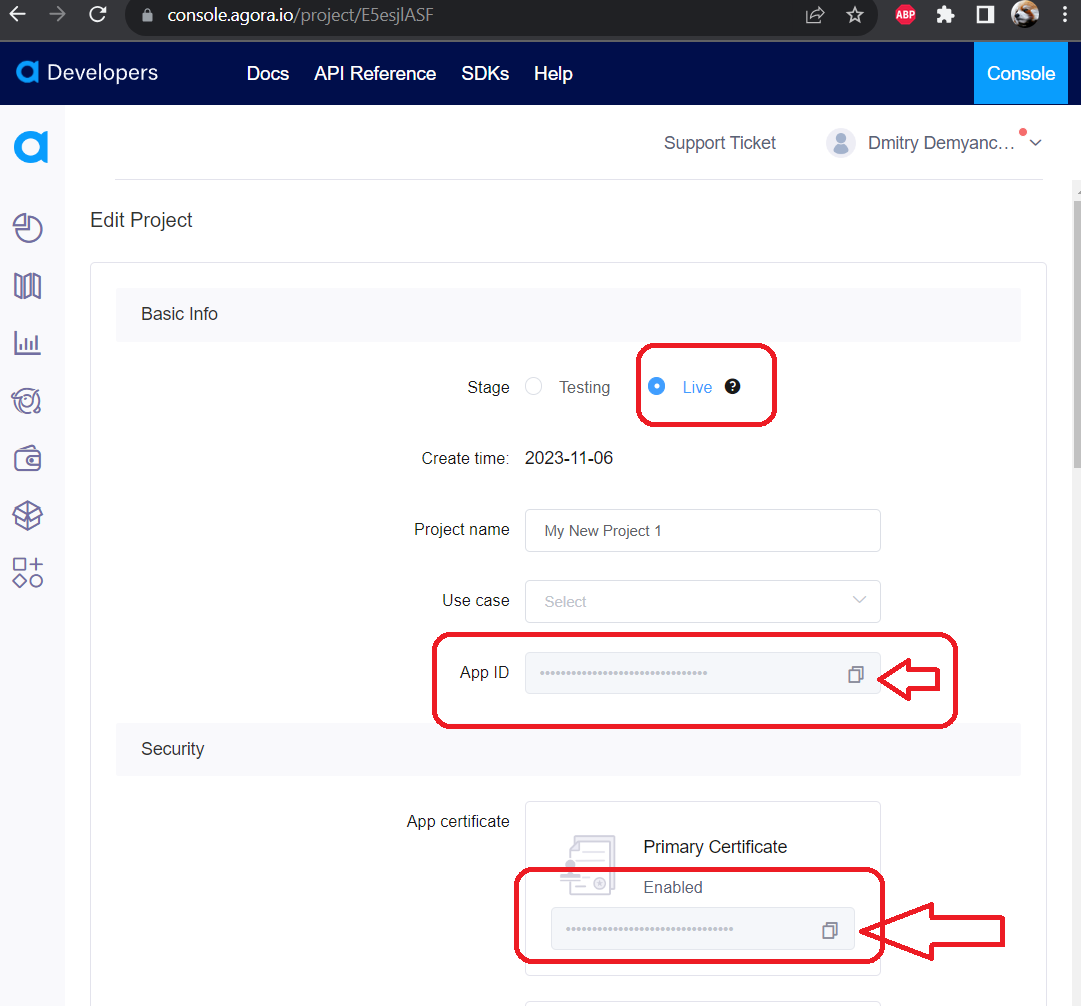Copy the App ID to clipboard
The height and width of the screenshot is (1006, 1081).
click(855, 674)
